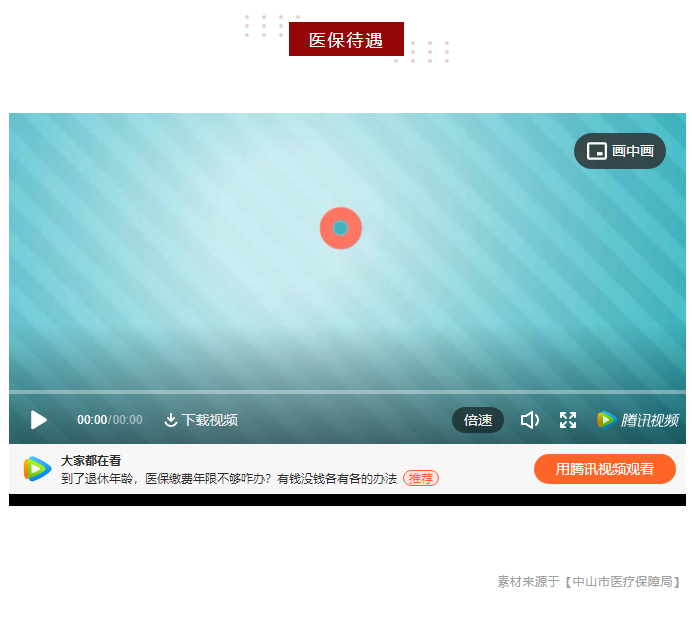
Task: Download the video via 下载视频
Action: (201, 420)
